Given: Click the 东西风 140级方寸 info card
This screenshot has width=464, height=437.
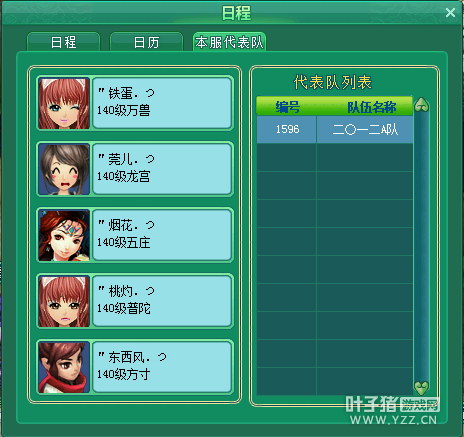Looking at the screenshot, I should pos(162,367).
